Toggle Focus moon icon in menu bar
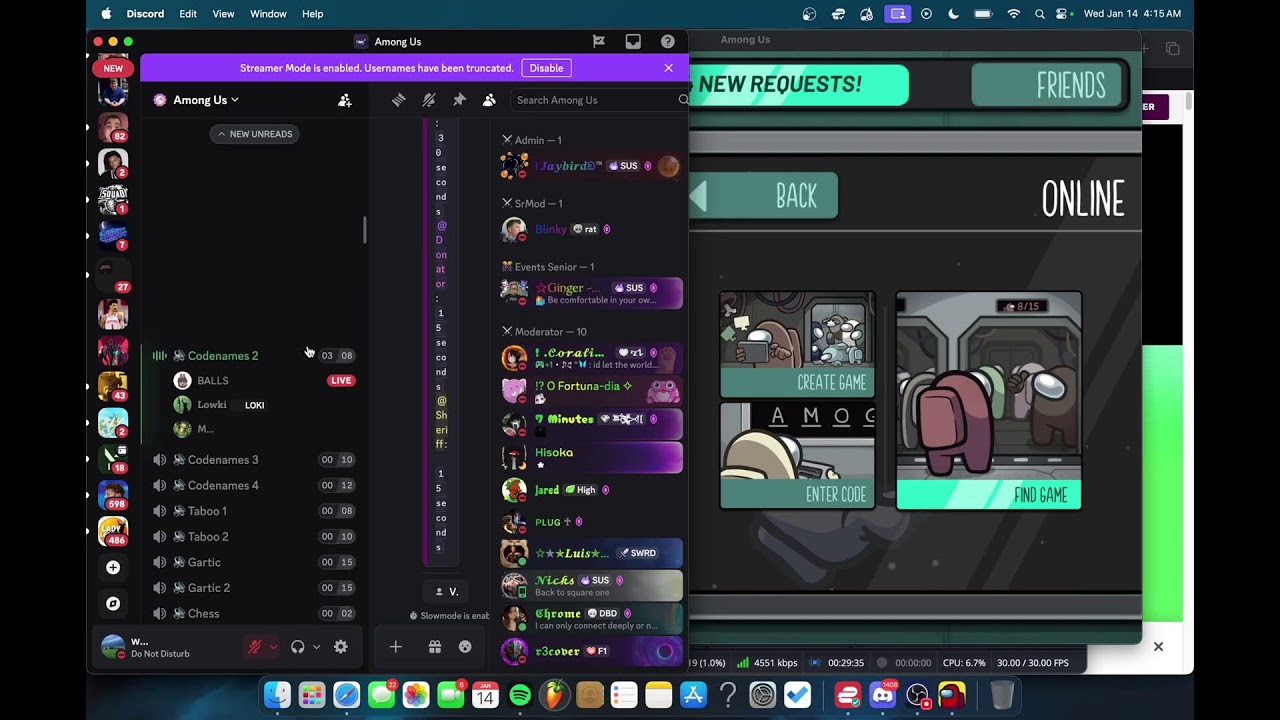1280x720 pixels. [953, 14]
